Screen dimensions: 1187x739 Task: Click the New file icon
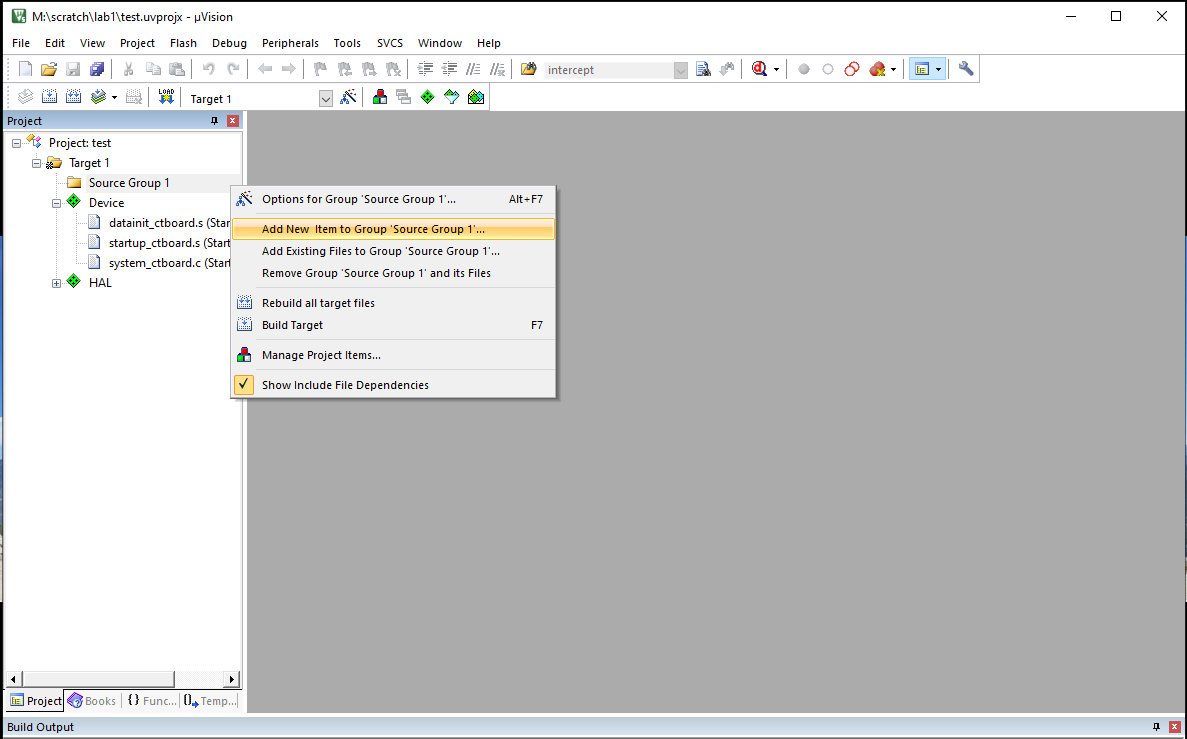coord(26,69)
